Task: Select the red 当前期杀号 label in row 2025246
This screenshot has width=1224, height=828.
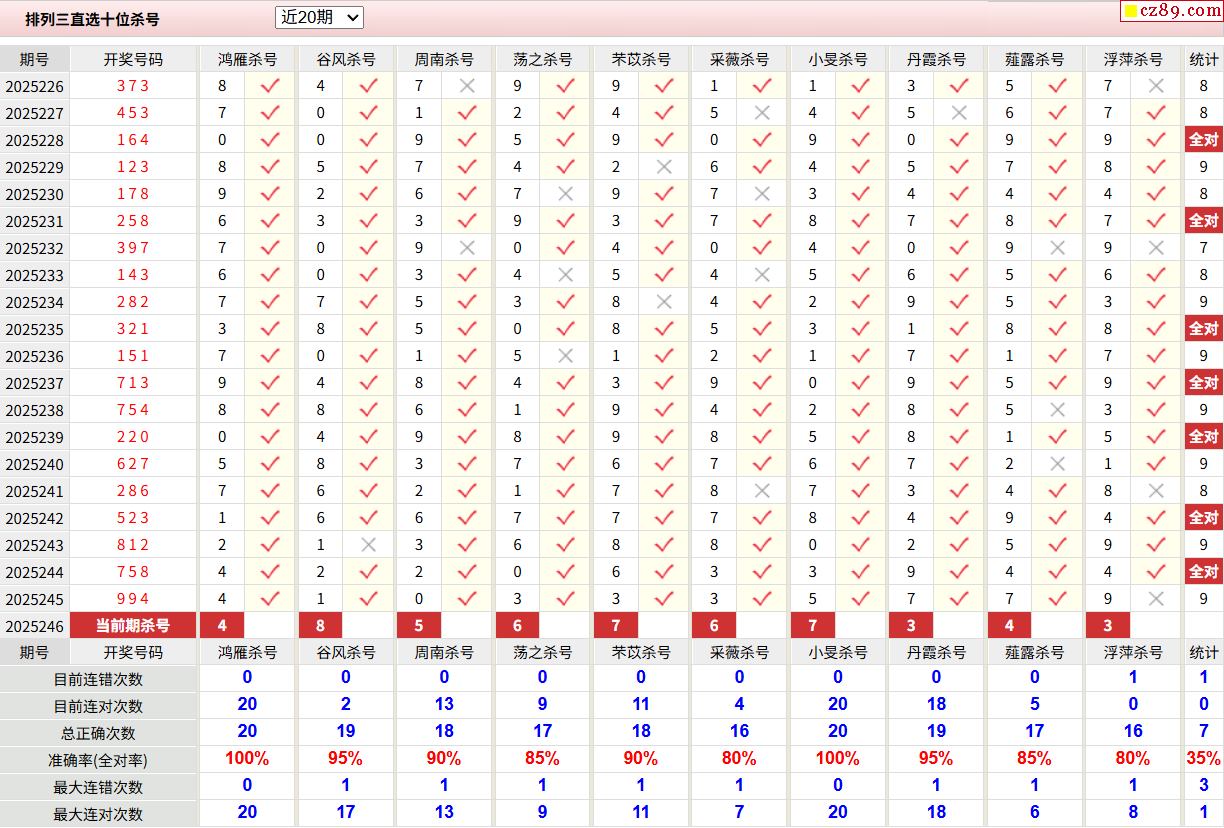Action: 133,626
